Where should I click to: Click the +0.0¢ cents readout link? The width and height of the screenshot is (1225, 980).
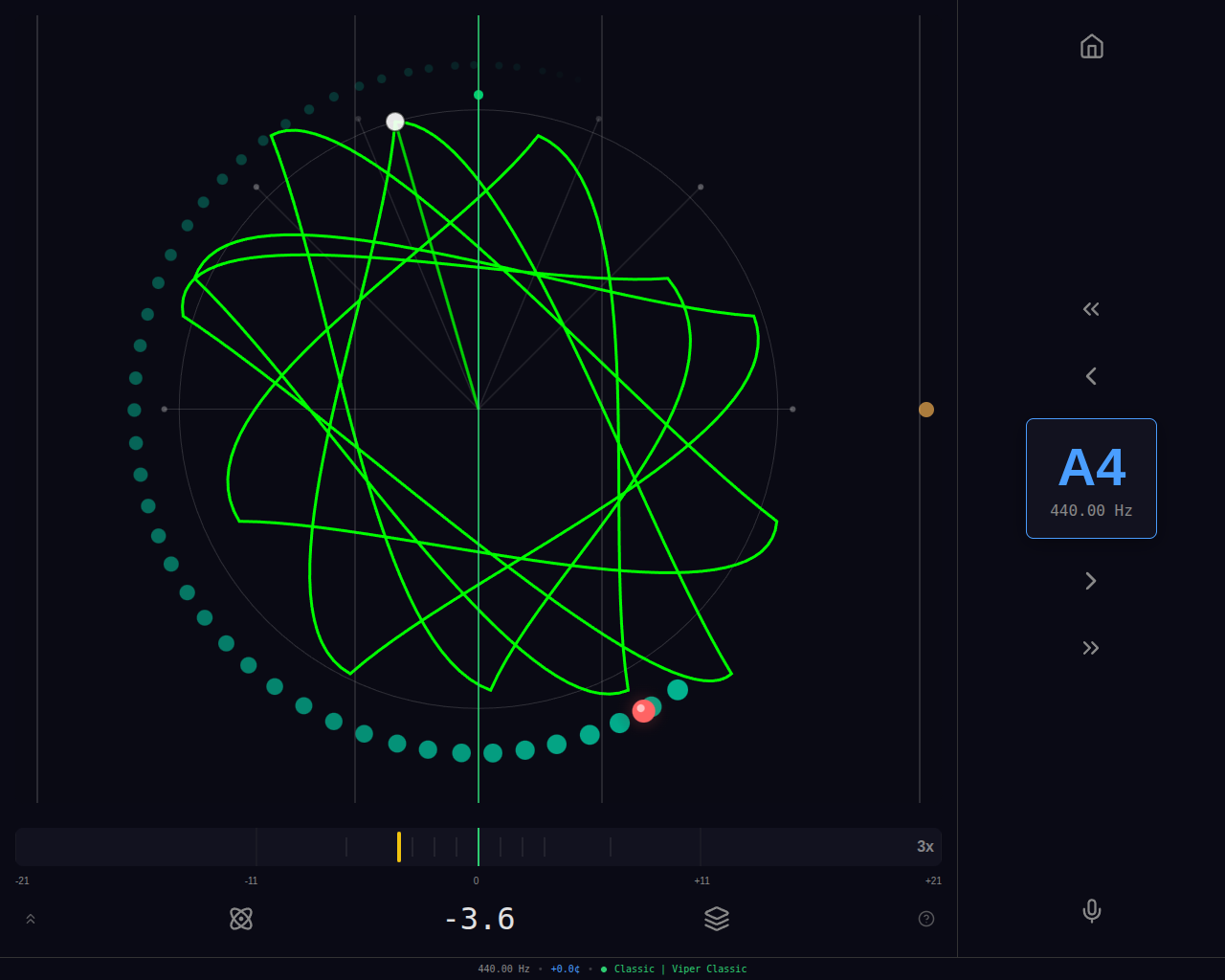pos(565,969)
